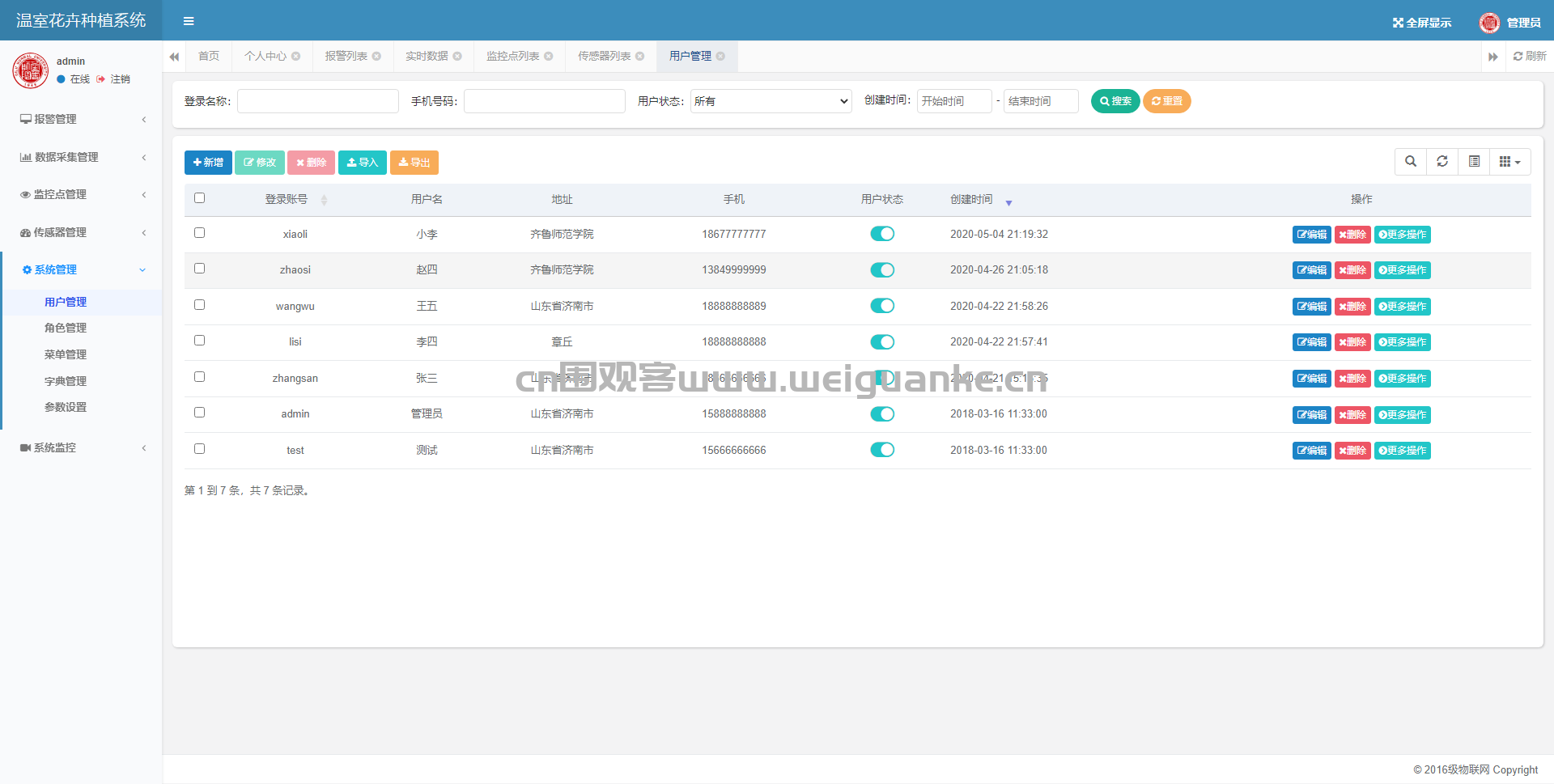Close the 实时数据 tab

tap(457, 56)
